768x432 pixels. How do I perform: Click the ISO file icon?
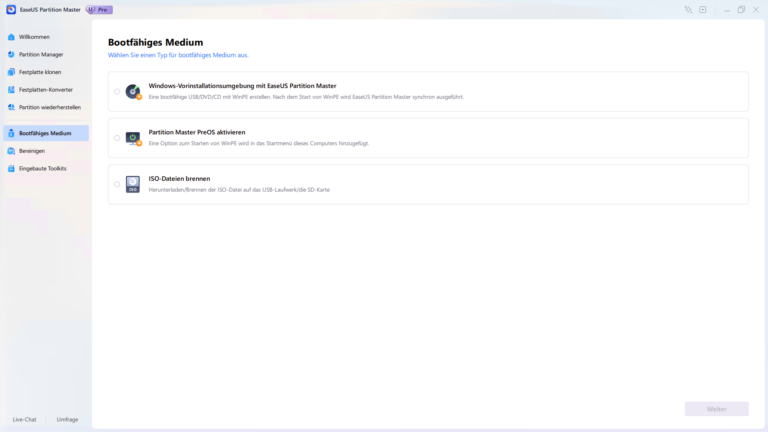(133, 185)
